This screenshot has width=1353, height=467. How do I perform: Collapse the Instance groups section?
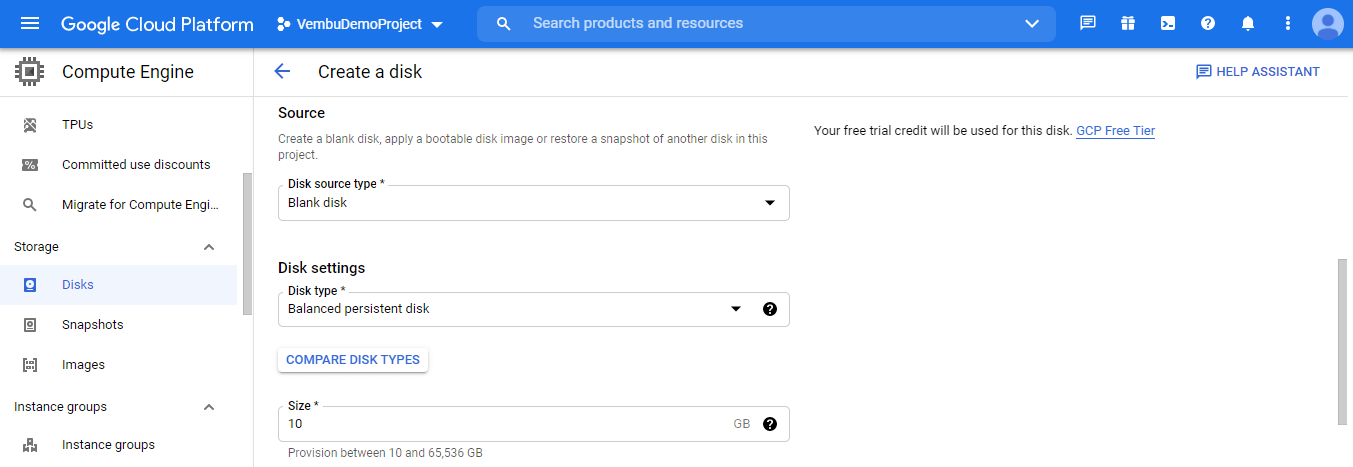[x=209, y=407]
